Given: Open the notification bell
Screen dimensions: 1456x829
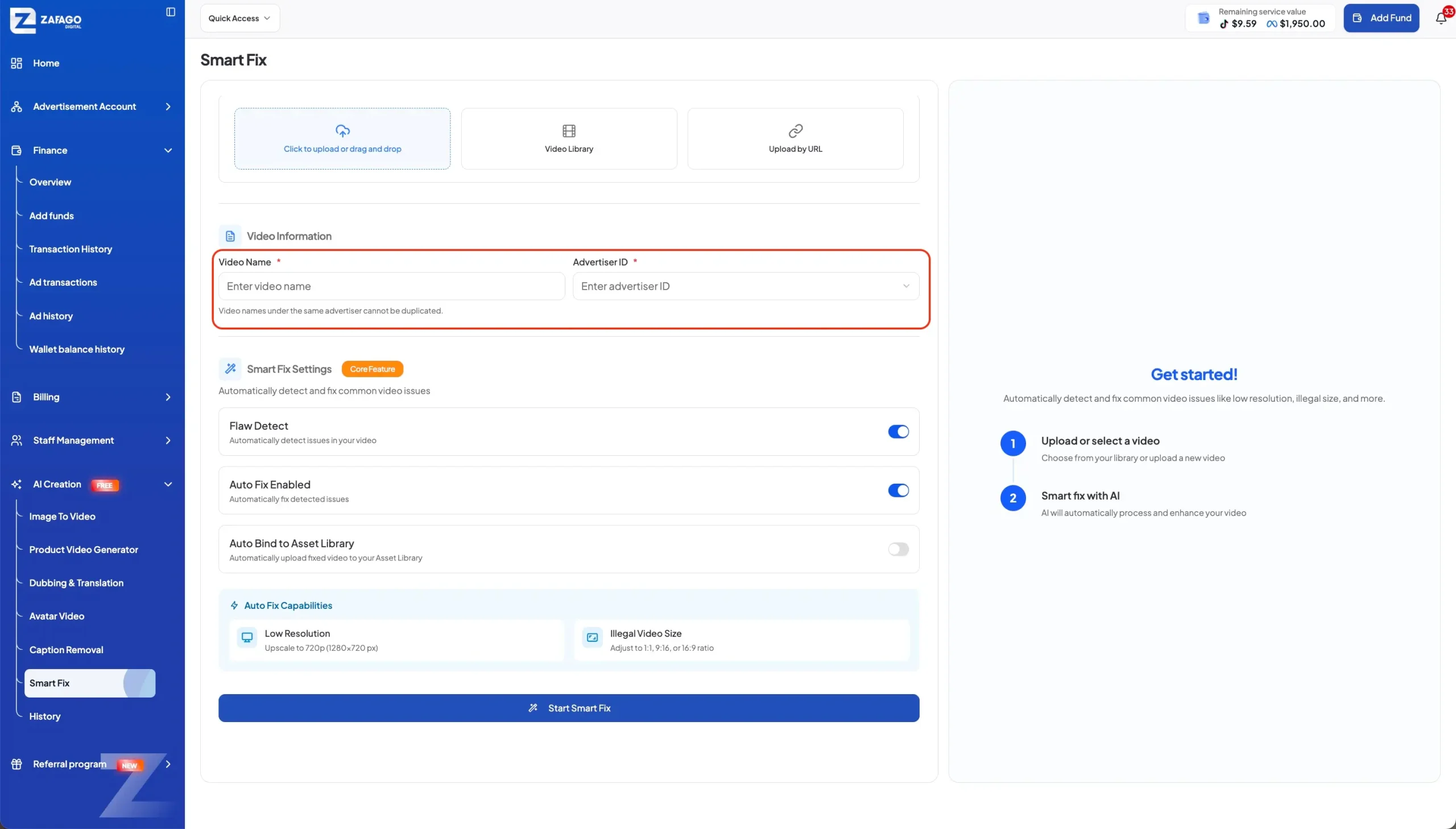Looking at the screenshot, I should pyautogui.click(x=1441, y=18).
